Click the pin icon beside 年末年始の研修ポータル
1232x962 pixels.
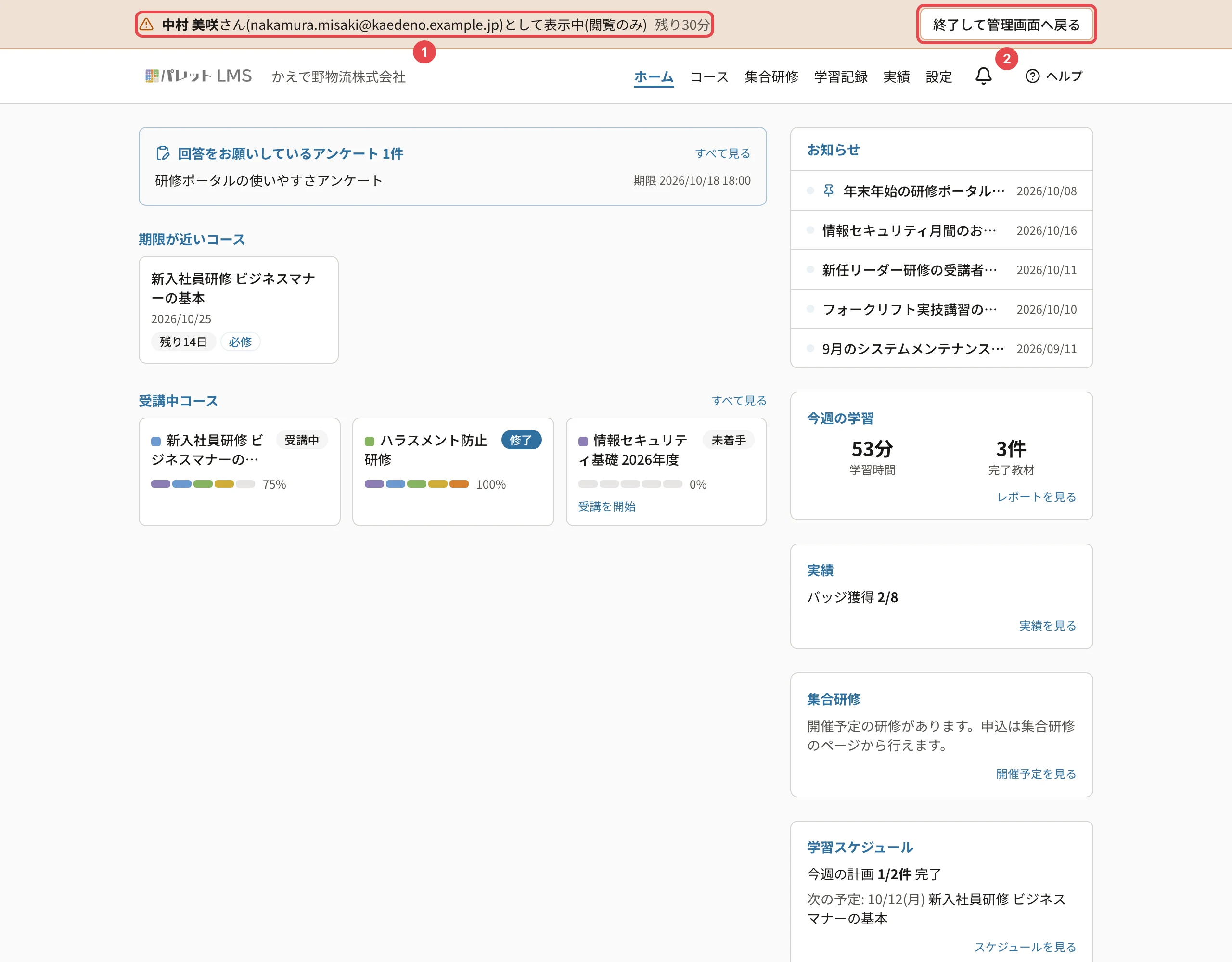[828, 190]
